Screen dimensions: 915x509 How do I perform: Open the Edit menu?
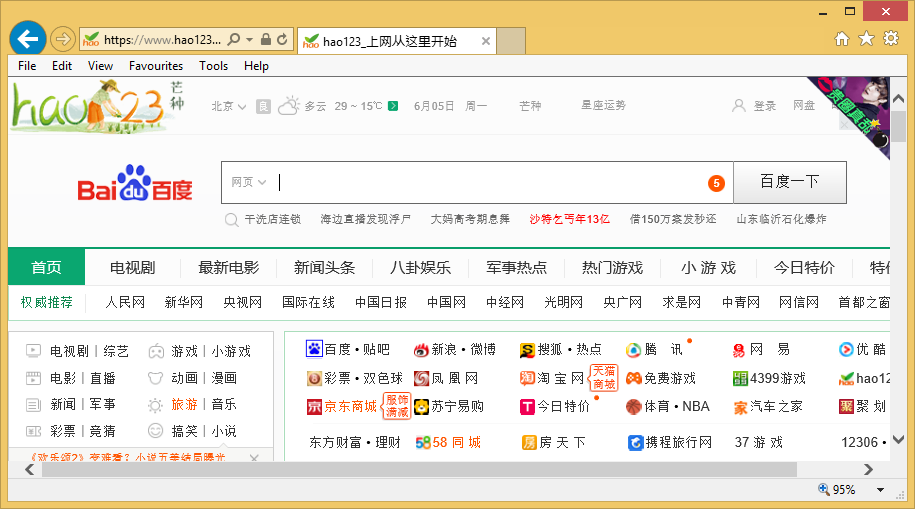62,66
